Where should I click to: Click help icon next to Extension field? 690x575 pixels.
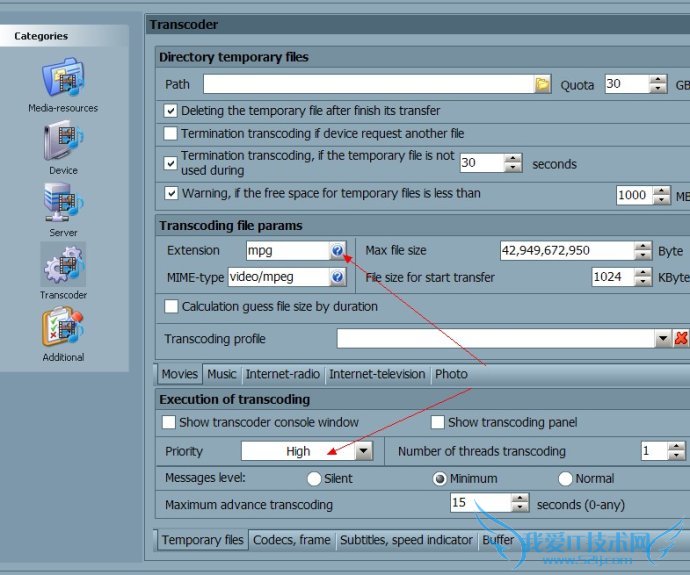point(338,251)
